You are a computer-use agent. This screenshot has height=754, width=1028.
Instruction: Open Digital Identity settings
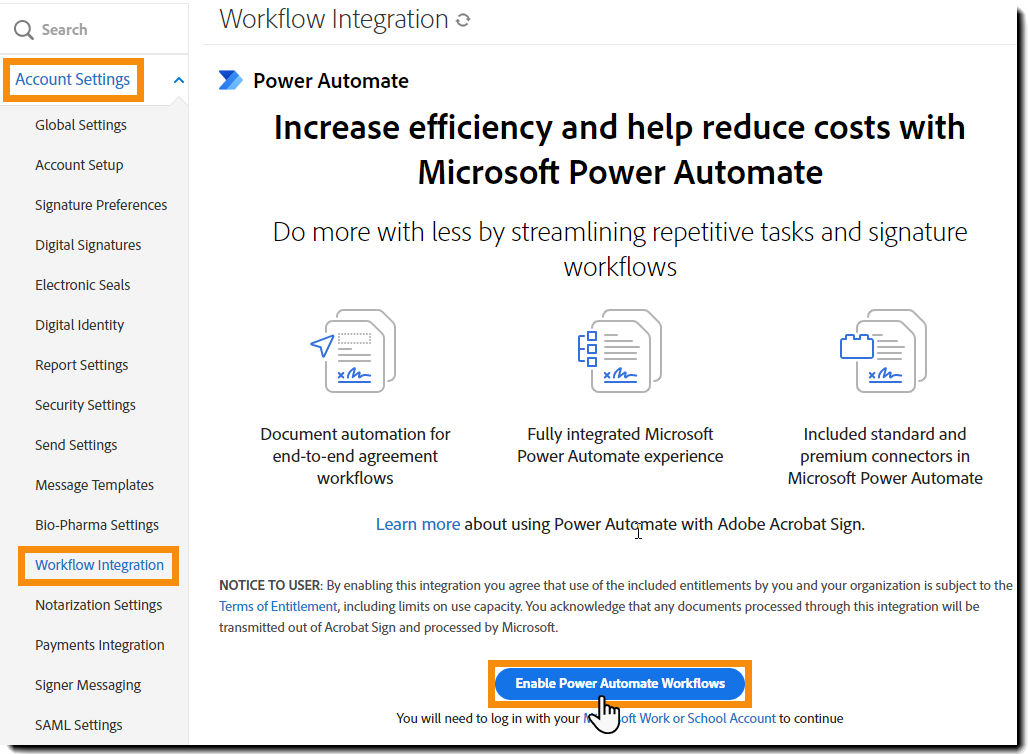[x=80, y=324]
